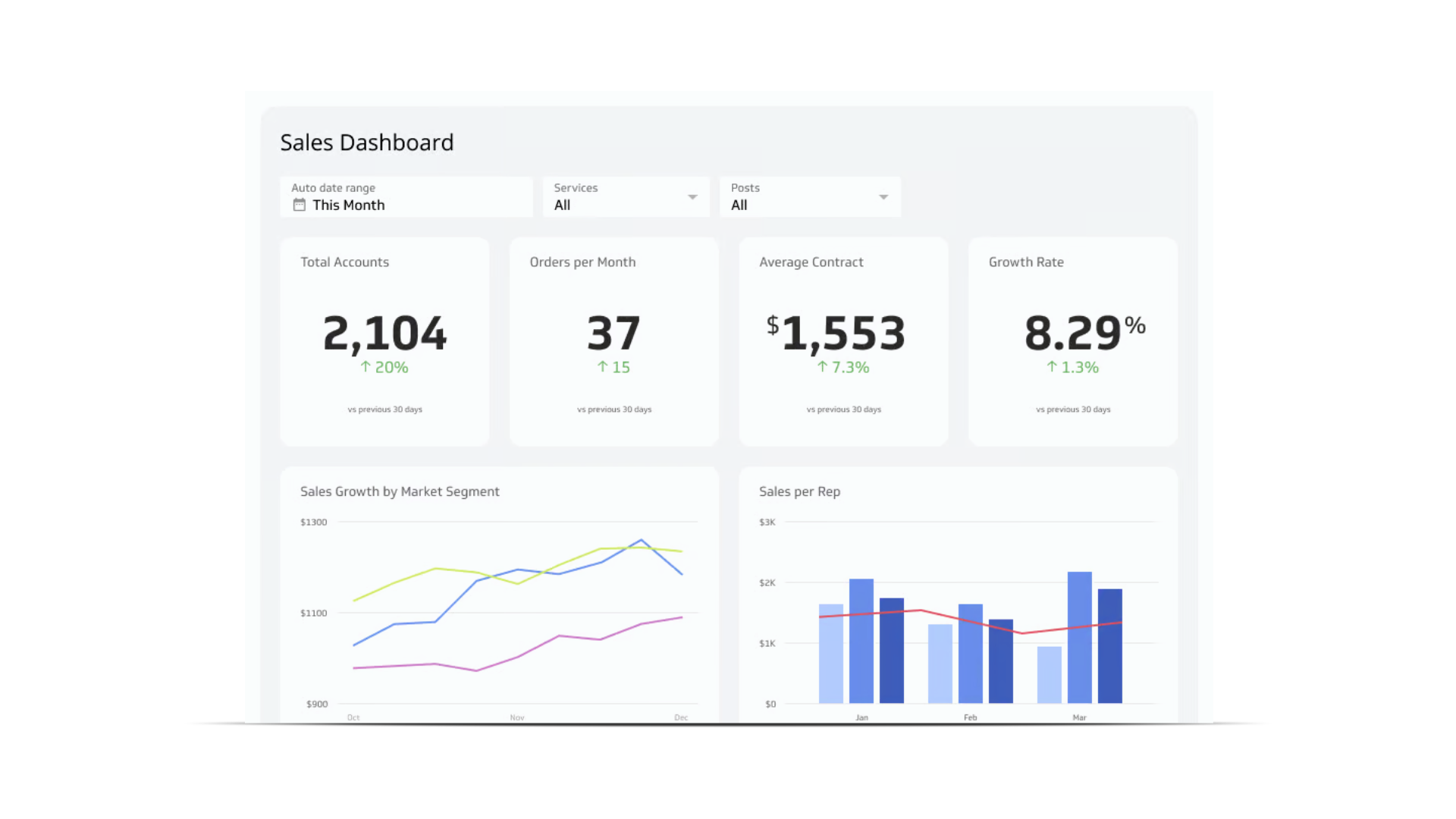Click the yellow-green line in the segment chart
Image resolution: width=1456 pixels, height=819 pixels.
[x=435, y=569]
